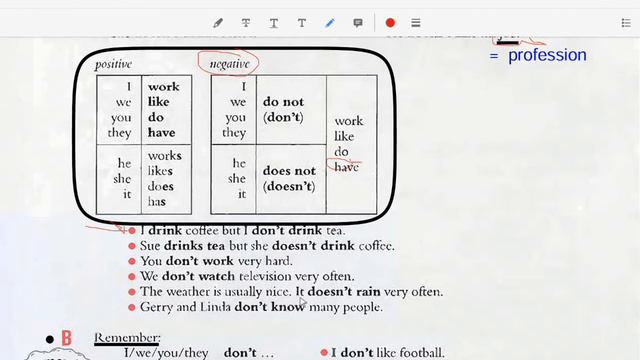Open the line thickness menu
640x360 pixels.
click(x=416, y=23)
